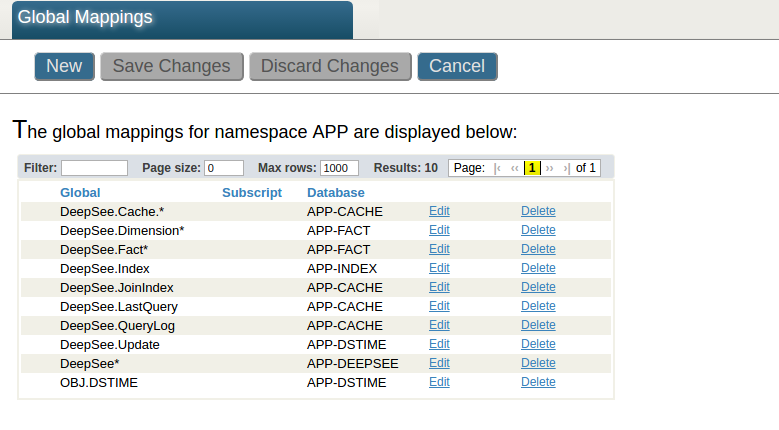Go to next page of results
Screen dimensions: 779x430
(x=549, y=168)
